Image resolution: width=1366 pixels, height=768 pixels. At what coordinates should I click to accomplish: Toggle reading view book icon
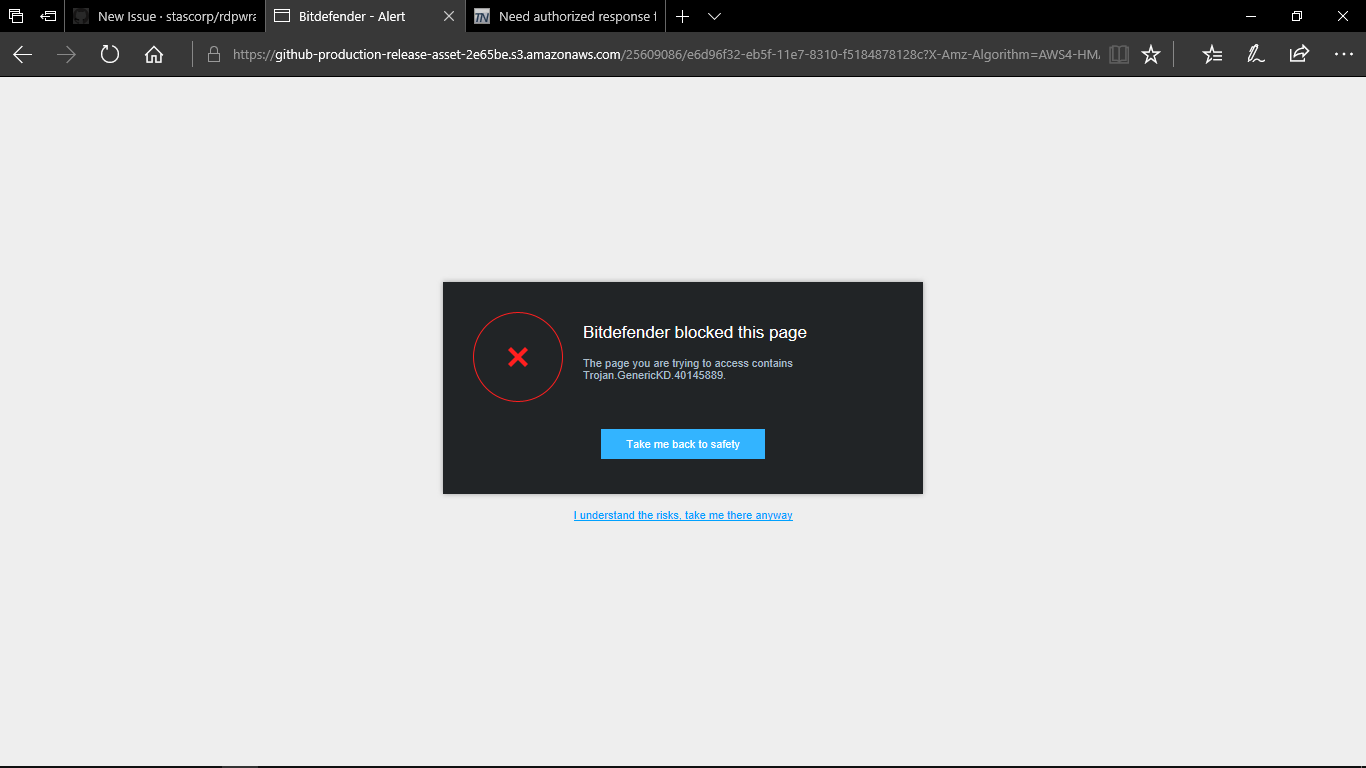[x=1119, y=55]
